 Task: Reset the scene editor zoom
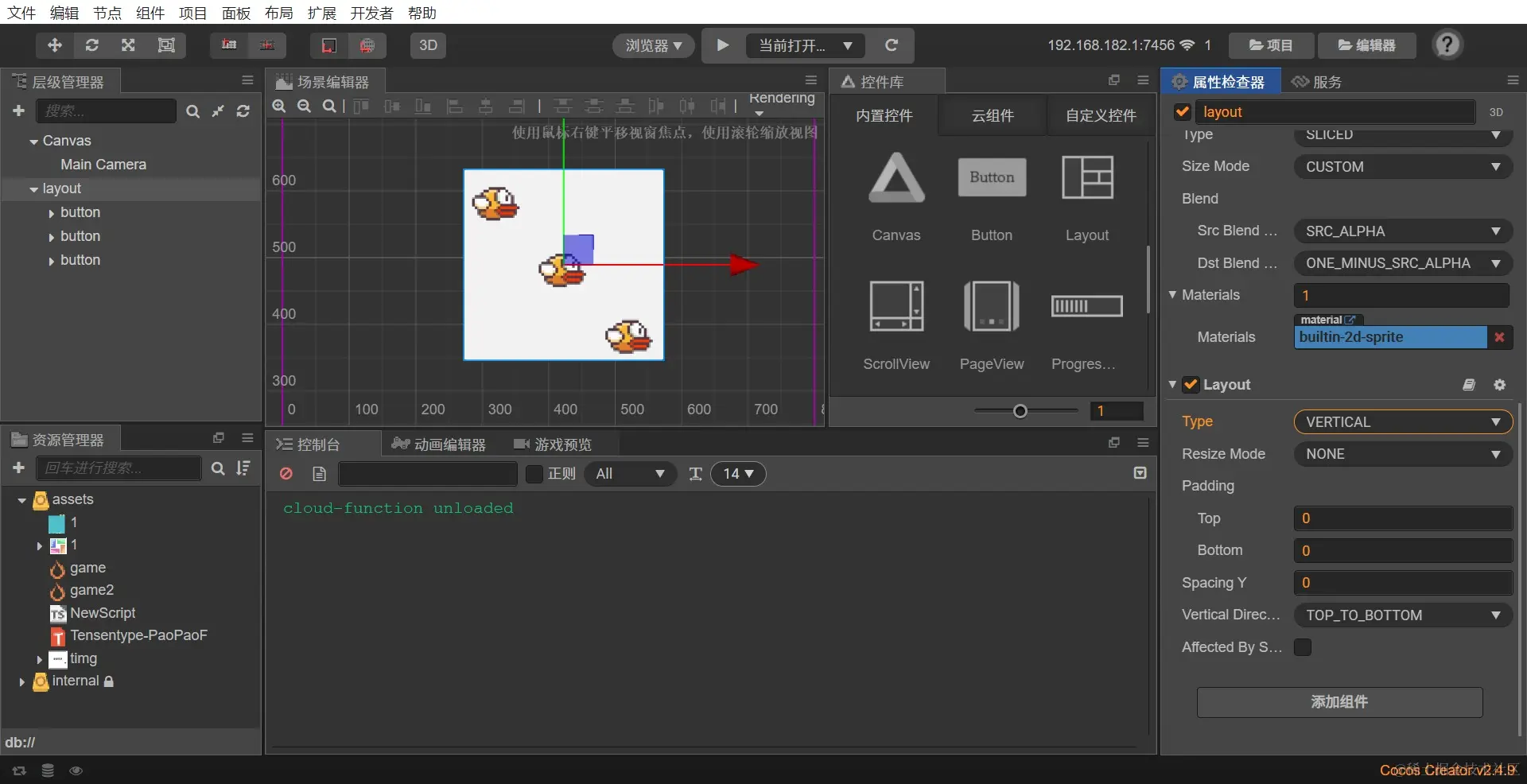click(328, 106)
